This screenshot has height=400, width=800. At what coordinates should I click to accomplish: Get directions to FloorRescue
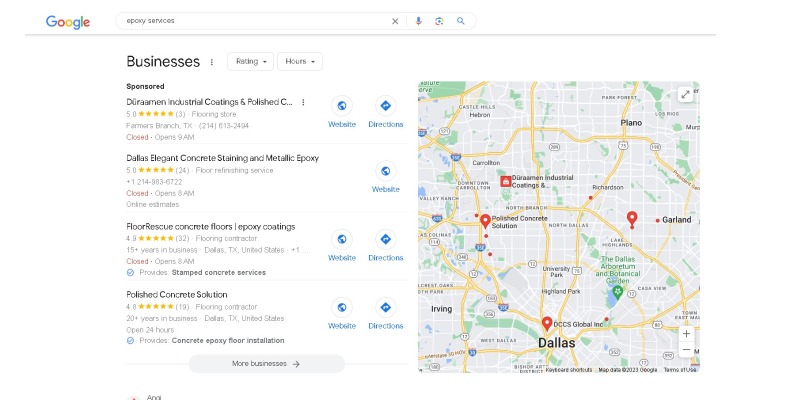(x=386, y=239)
